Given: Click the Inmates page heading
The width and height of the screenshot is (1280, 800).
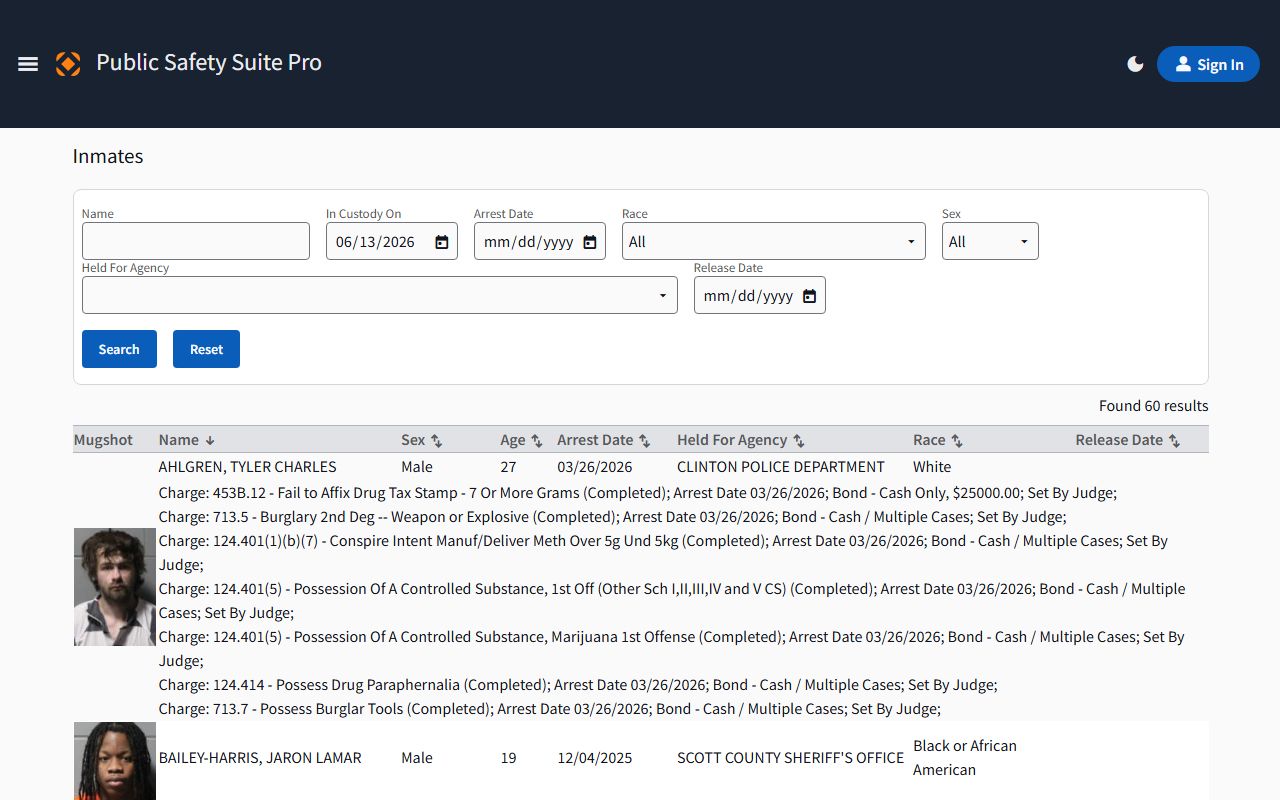Looking at the screenshot, I should (x=108, y=157).
